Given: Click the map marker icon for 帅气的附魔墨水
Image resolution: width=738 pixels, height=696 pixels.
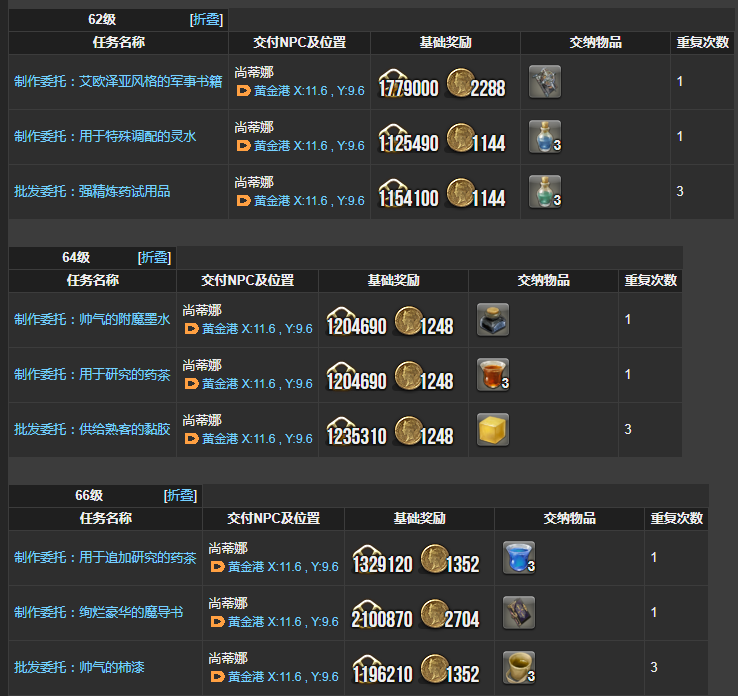Looking at the screenshot, I should (x=192, y=328).
